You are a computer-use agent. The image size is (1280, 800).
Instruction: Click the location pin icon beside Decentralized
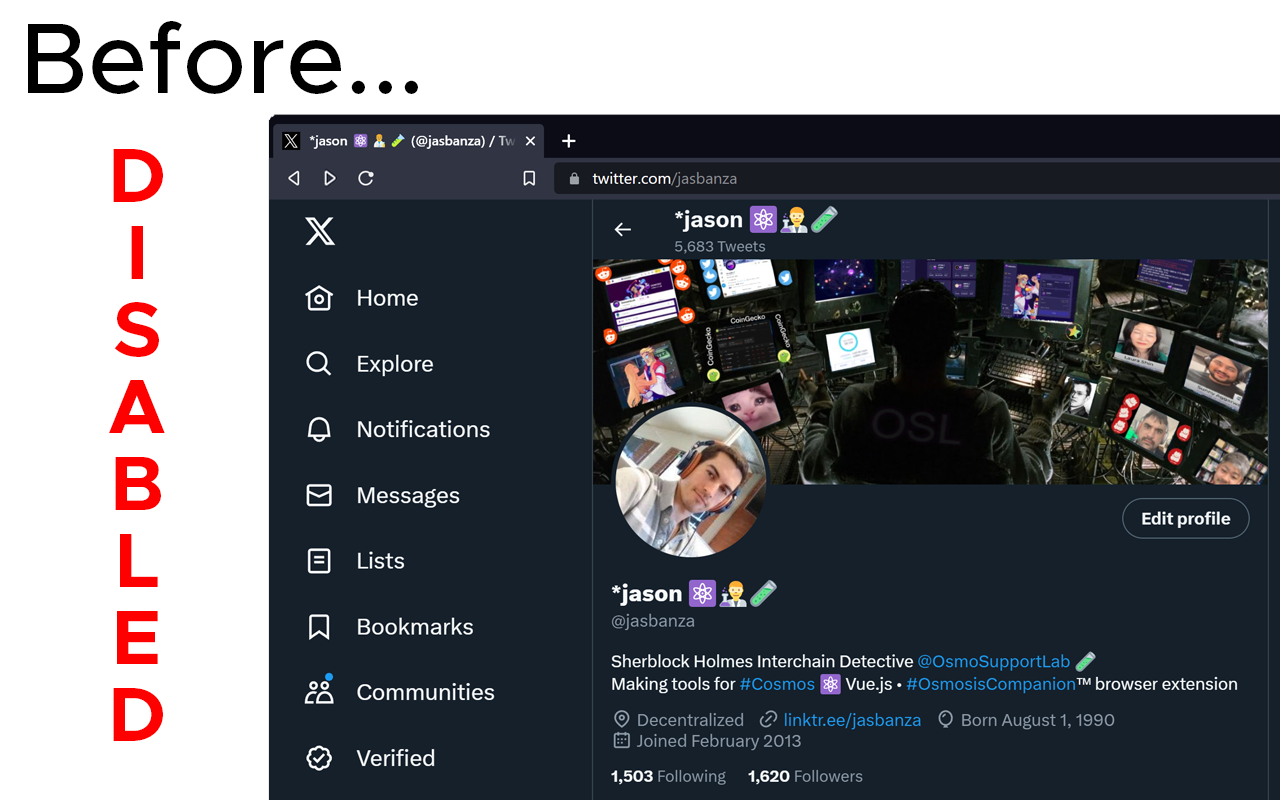(x=621, y=720)
